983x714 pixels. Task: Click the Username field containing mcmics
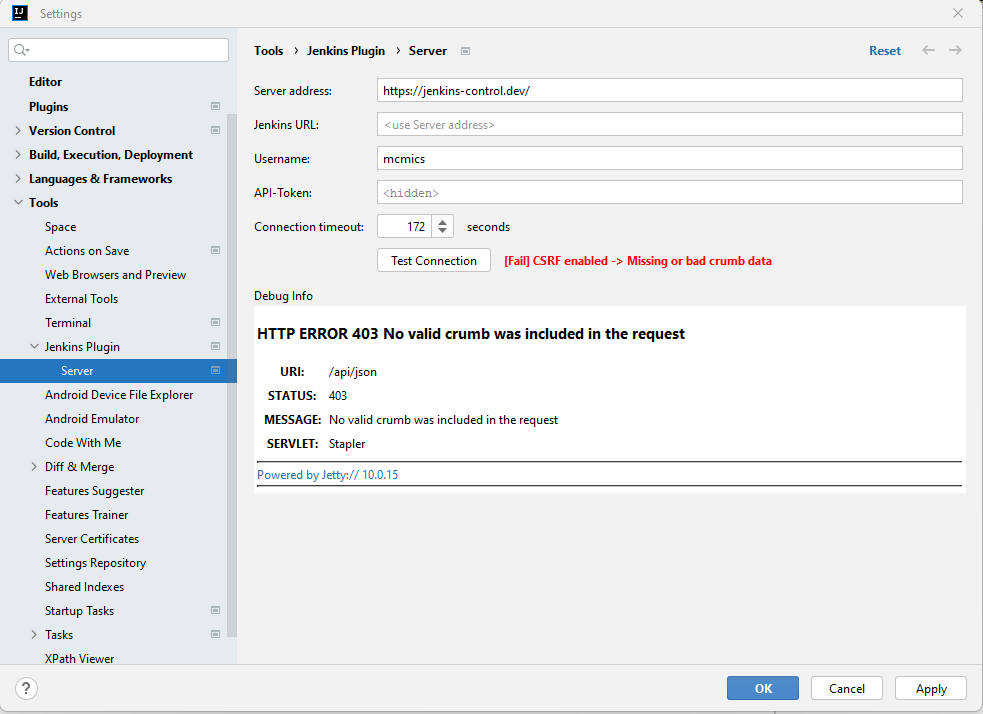click(x=670, y=159)
